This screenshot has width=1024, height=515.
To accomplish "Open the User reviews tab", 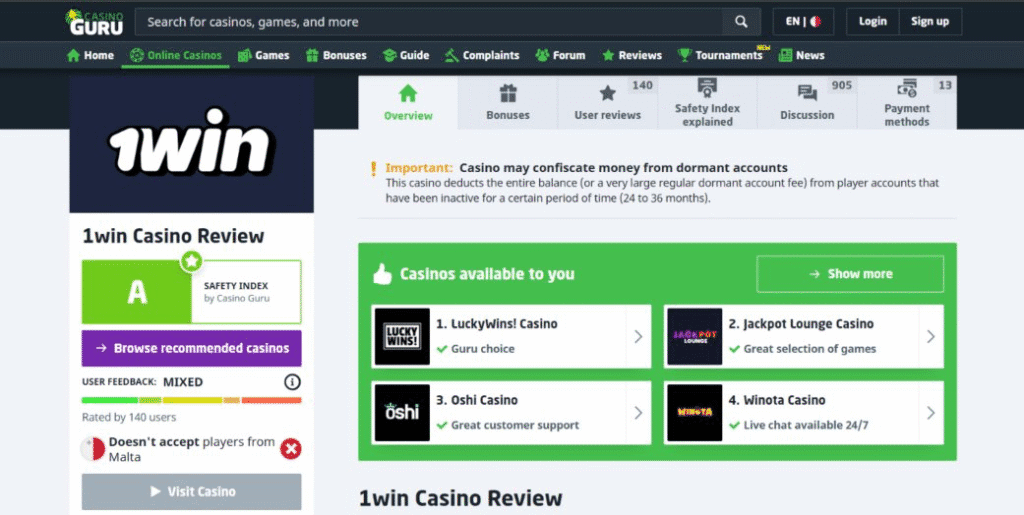I will [x=607, y=103].
